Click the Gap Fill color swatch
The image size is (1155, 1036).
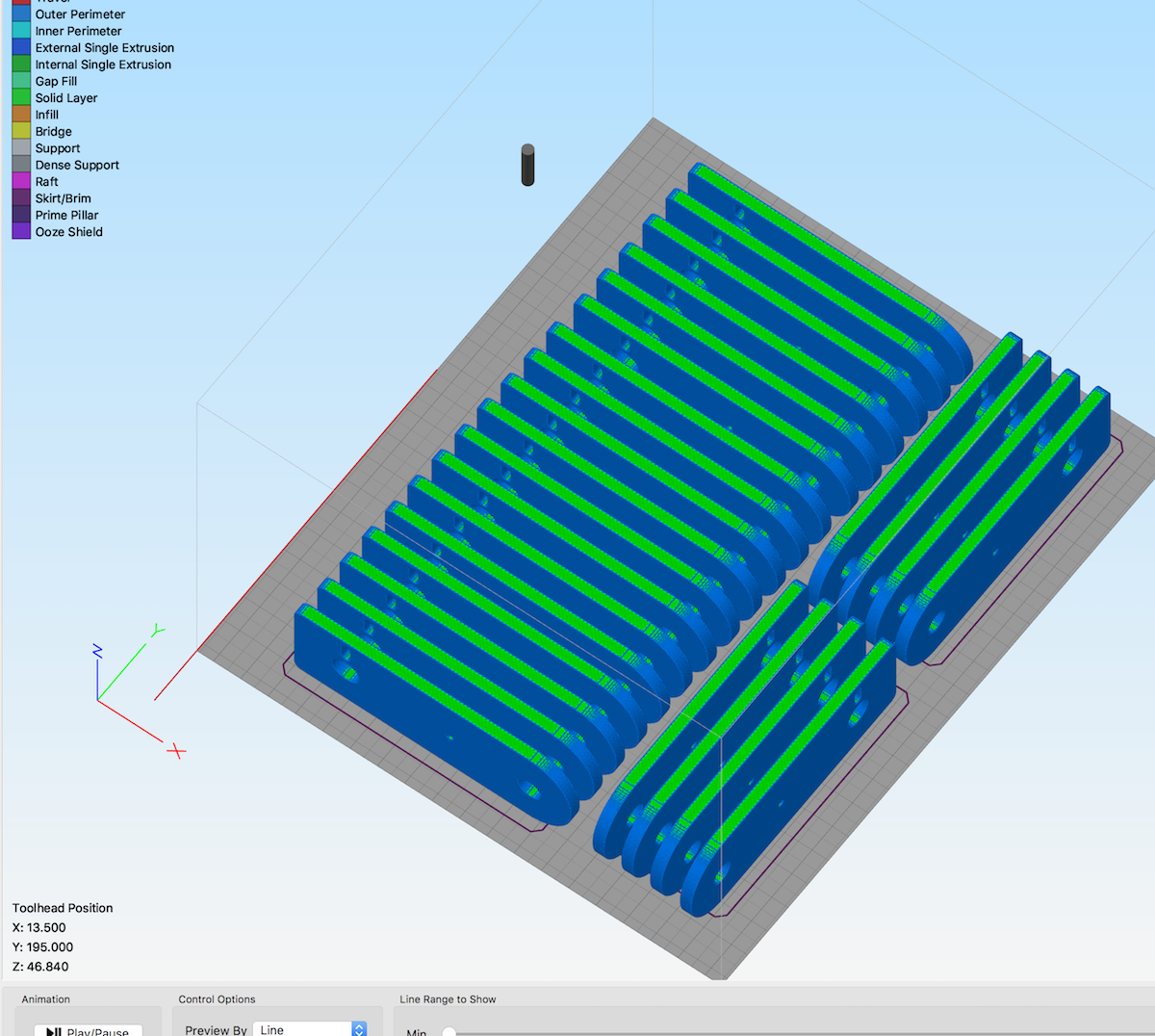click(21, 81)
